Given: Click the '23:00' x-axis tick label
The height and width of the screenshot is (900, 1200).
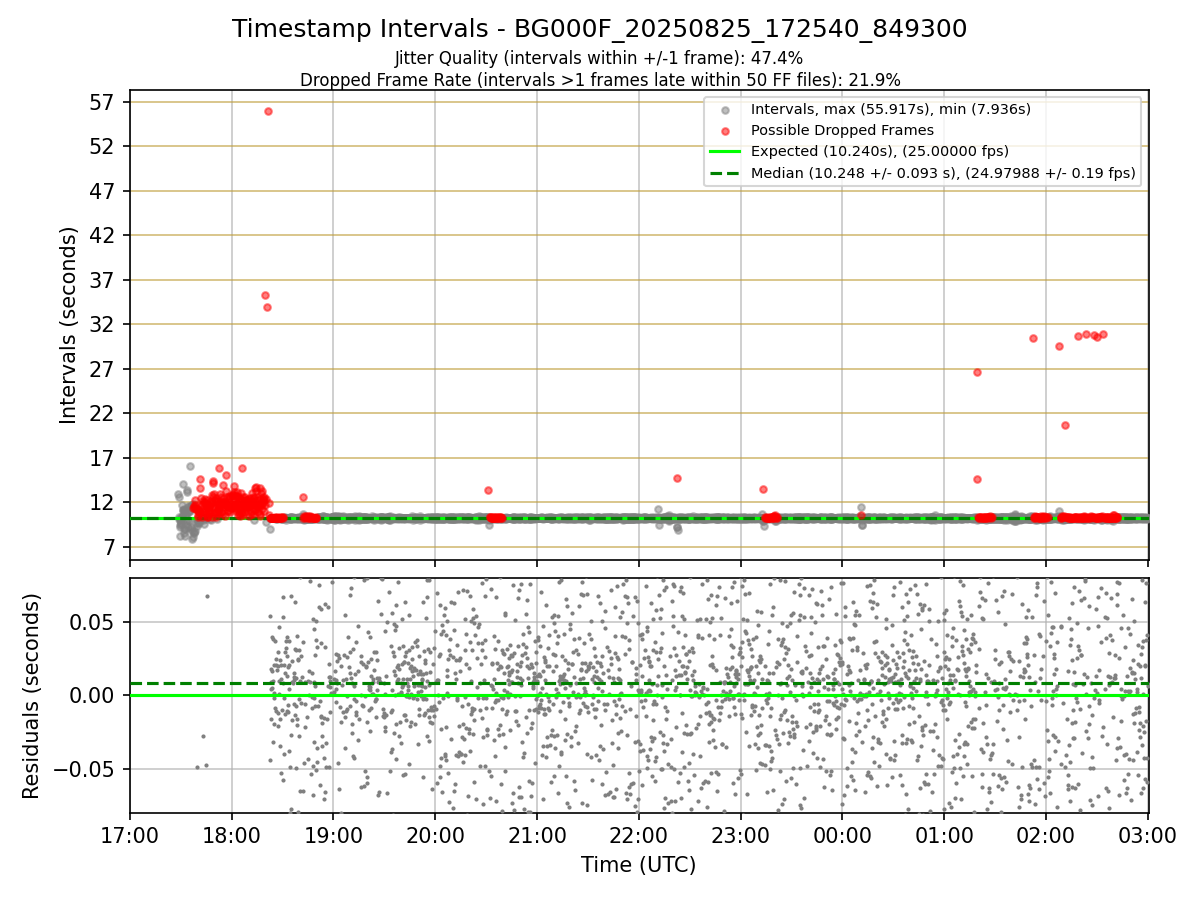Looking at the screenshot, I should coord(741,836).
